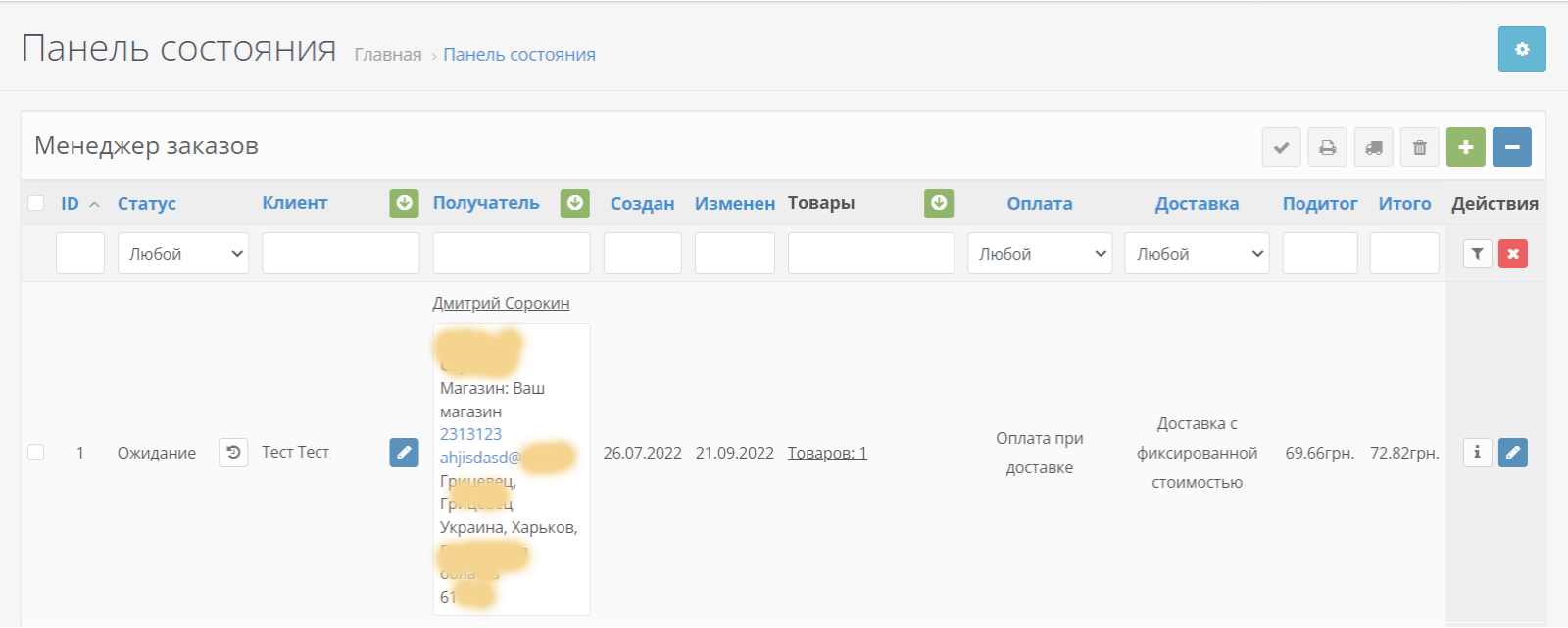1568x628 pixels.
Task: Toggle select-all checkbox in table header
Action: coord(36,203)
